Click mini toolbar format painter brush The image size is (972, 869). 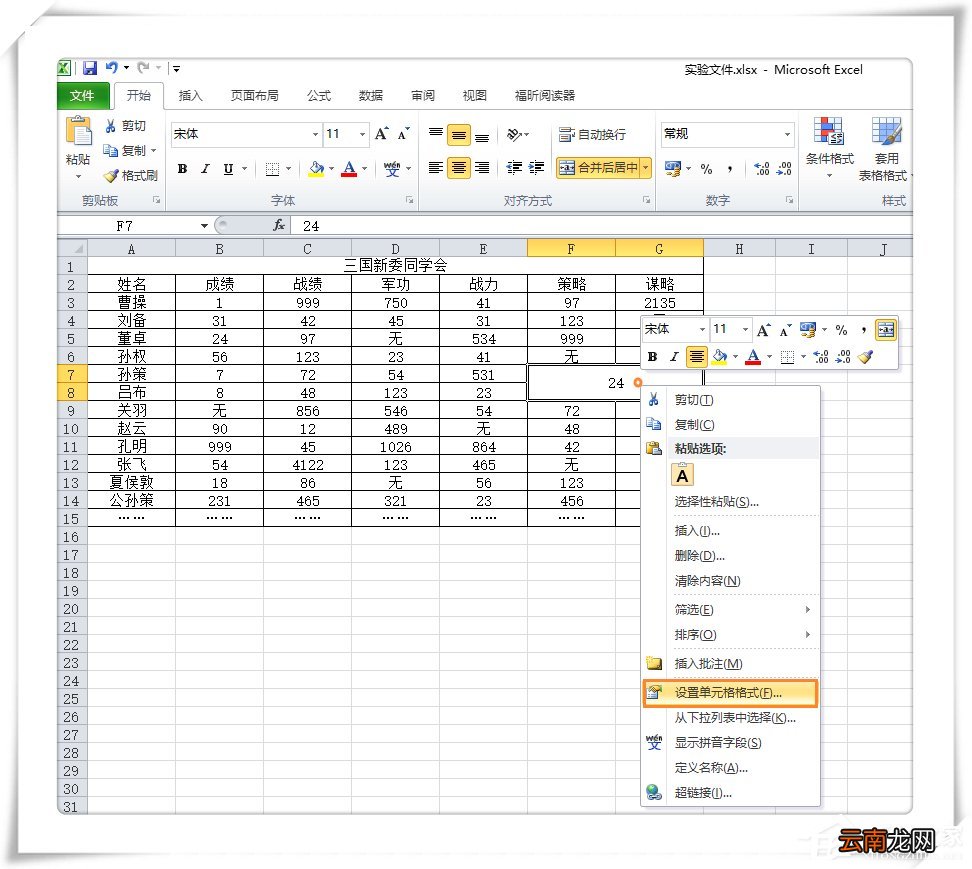coord(865,356)
